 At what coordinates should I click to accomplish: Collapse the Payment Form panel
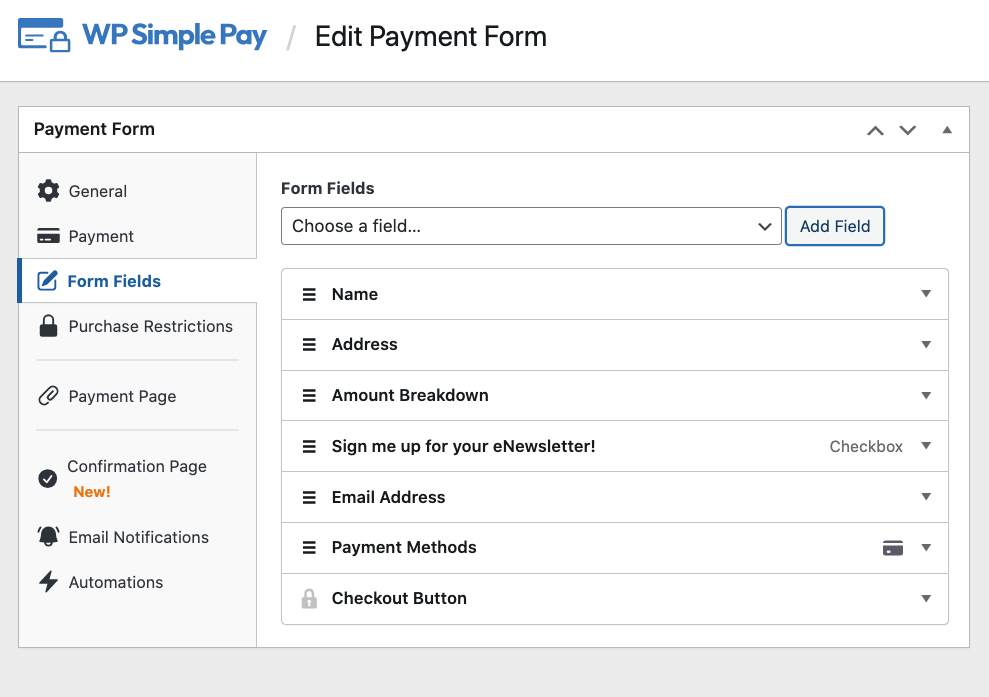(946, 130)
